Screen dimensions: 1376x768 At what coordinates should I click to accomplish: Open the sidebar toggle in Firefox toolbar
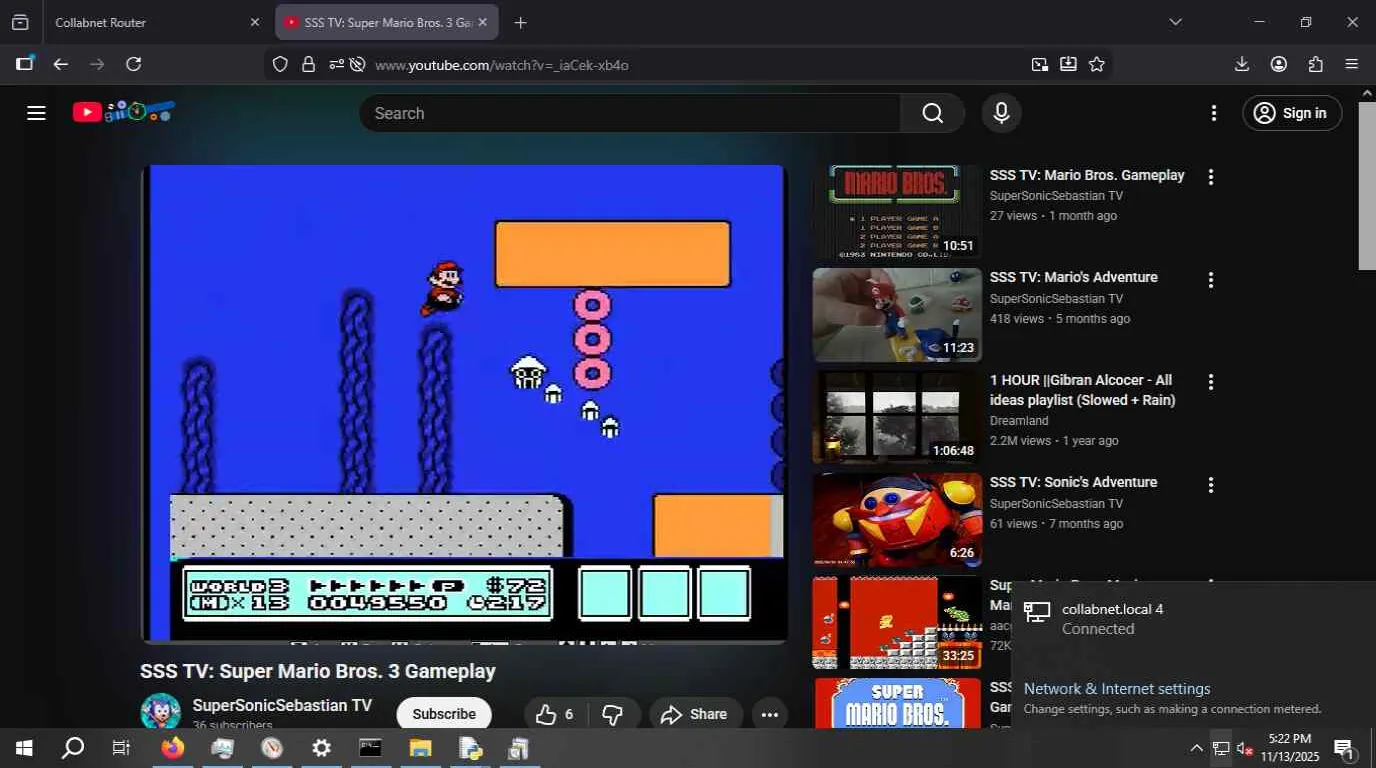[x=24, y=64]
